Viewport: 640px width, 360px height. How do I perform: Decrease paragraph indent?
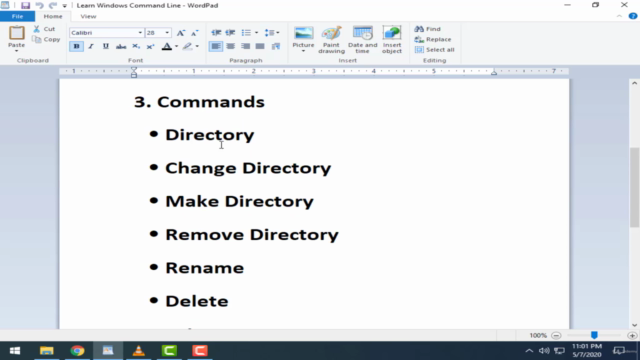pyautogui.click(x=216, y=33)
